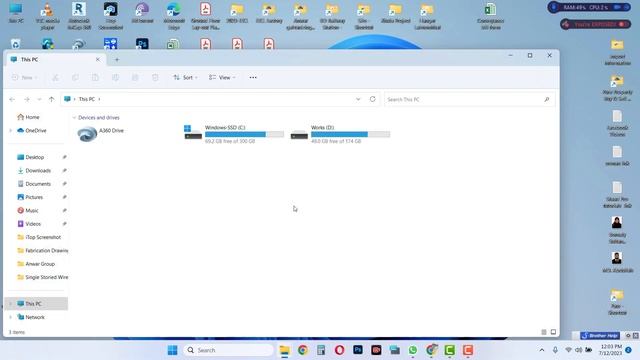The height and width of the screenshot is (360, 640).
Task: Click the Rename icon in toolbar
Action: tap(116, 78)
